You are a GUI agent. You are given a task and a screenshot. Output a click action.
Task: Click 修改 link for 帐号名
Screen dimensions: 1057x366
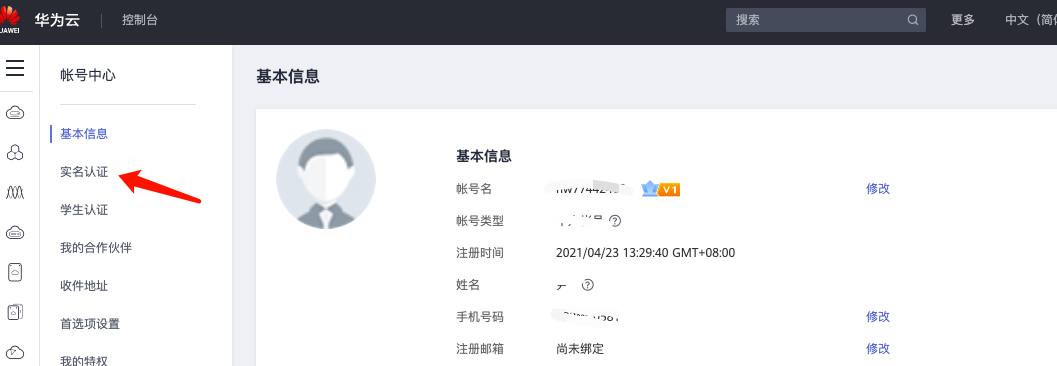(x=878, y=189)
